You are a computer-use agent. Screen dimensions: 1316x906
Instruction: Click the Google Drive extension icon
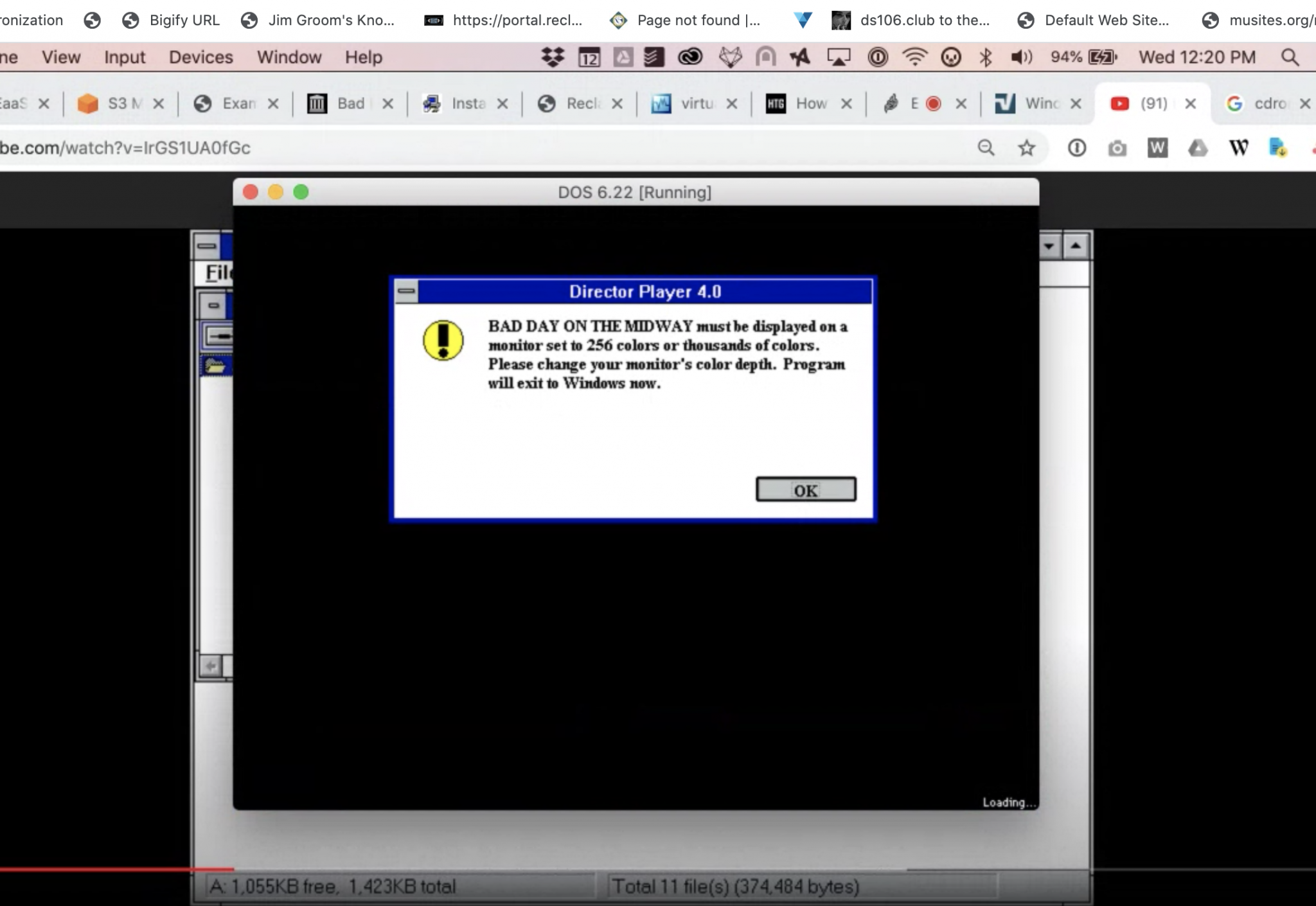[x=1198, y=148]
